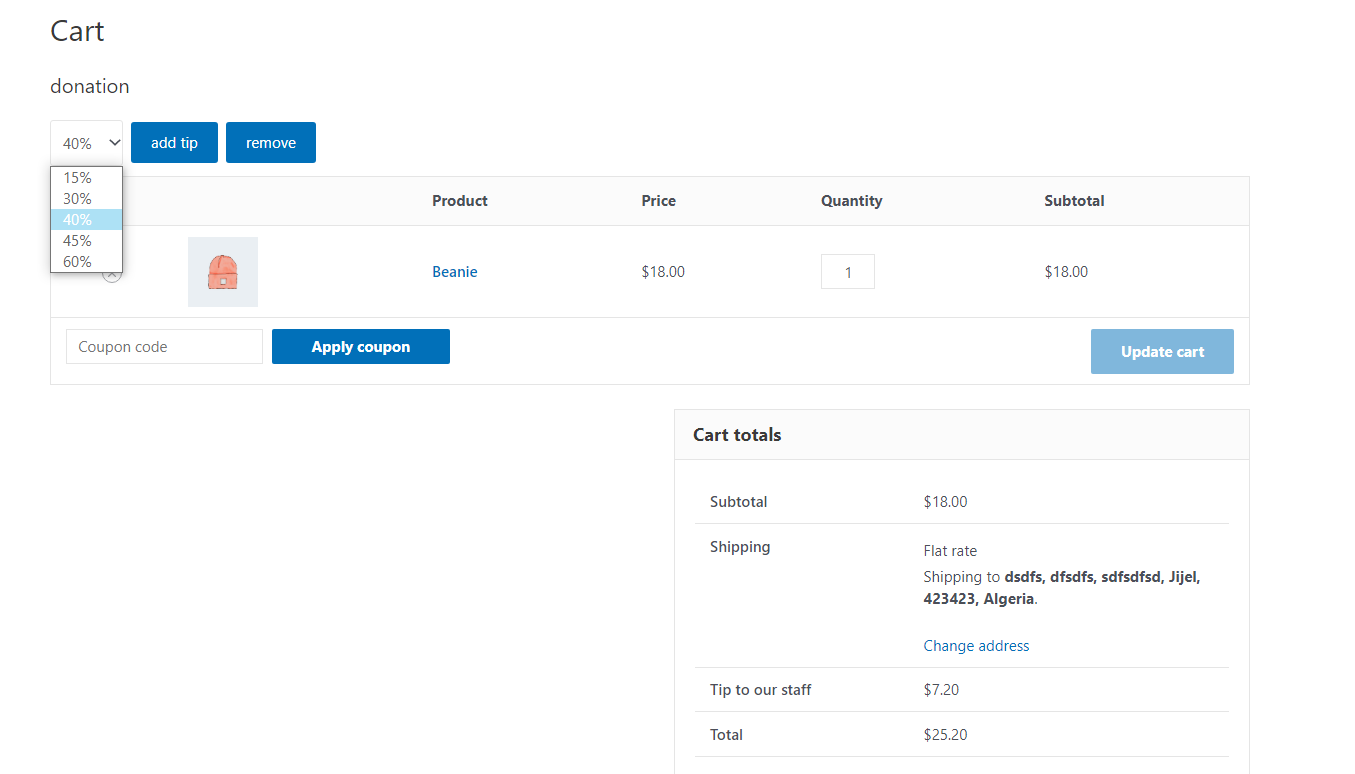Click the Beanie quantity input box
The width and height of the screenshot is (1355, 774).
pyautogui.click(x=847, y=271)
